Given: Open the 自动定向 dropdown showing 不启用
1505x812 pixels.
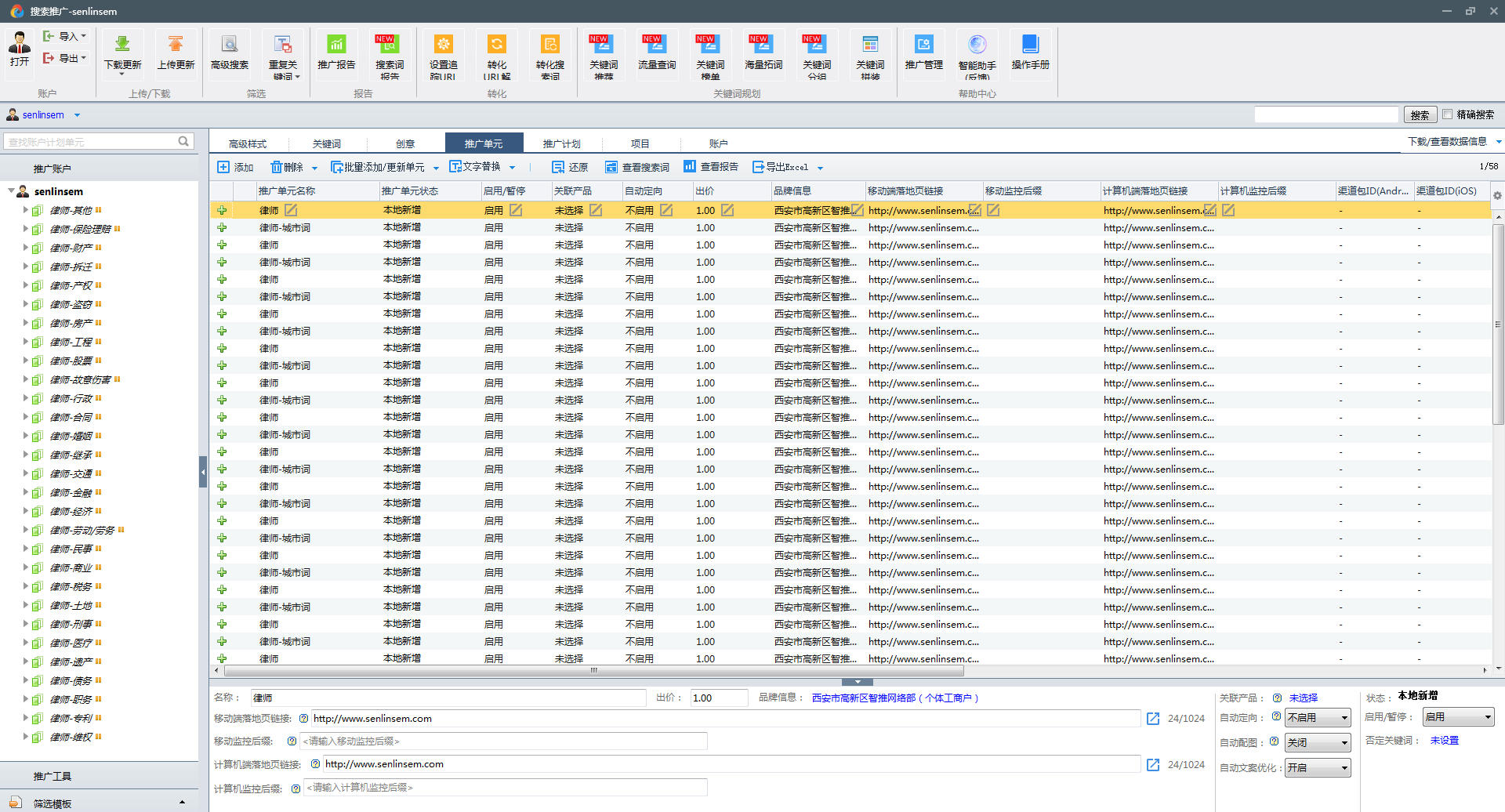Looking at the screenshot, I should [1318, 718].
